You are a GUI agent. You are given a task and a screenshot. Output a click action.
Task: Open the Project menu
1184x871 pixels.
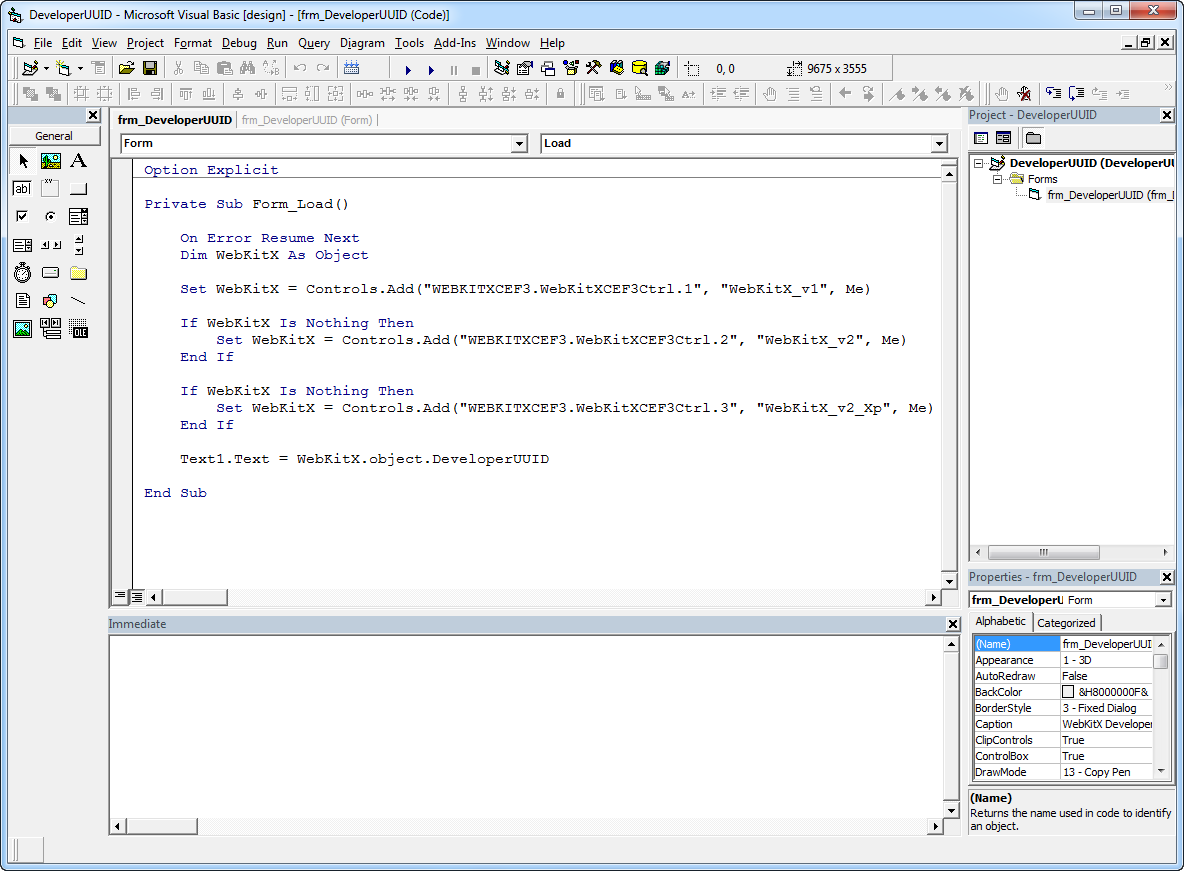(145, 43)
